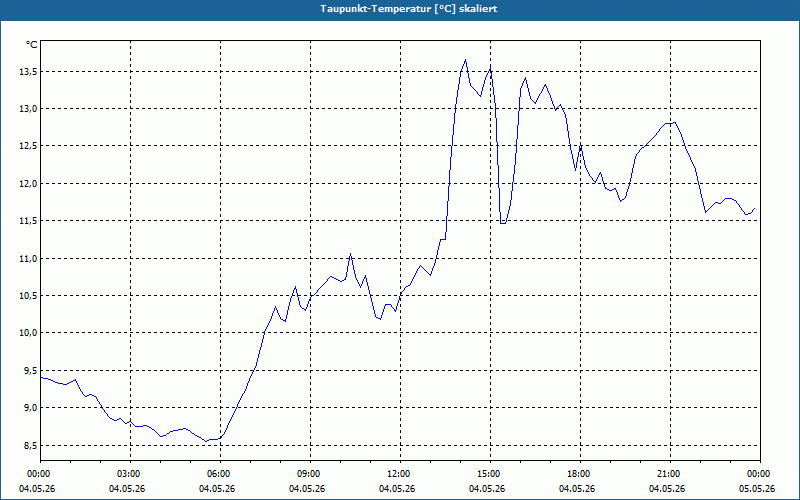The height and width of the screenshot is (500, 800).
Task: Click the chart title "Taupunkt-Temperatur [°C] skaliert"
Action: click(409, 9)
